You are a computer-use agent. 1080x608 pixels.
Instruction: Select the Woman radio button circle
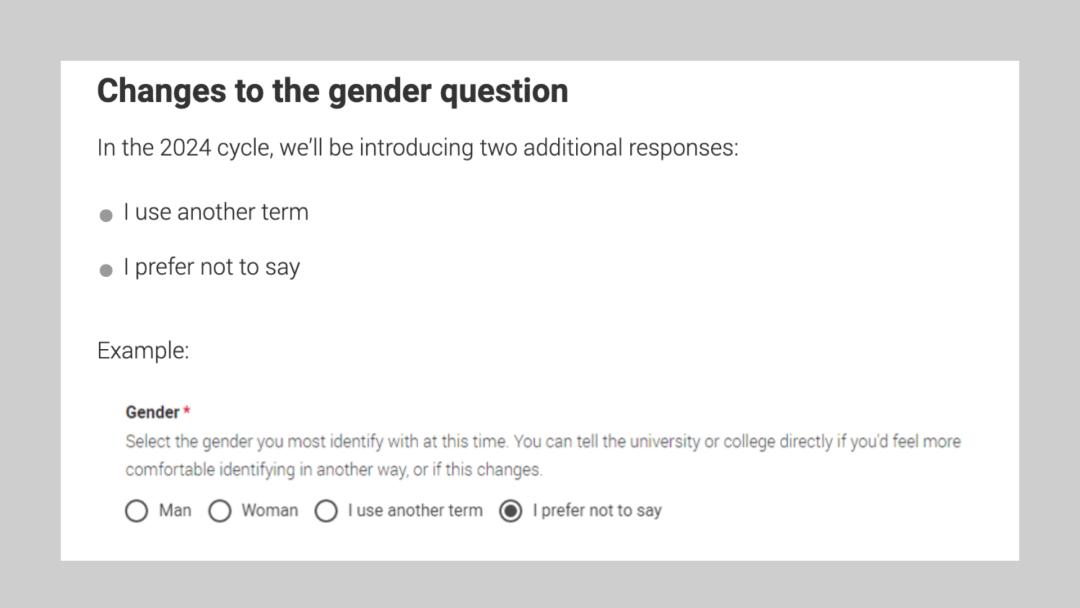(x=220, y=511)
